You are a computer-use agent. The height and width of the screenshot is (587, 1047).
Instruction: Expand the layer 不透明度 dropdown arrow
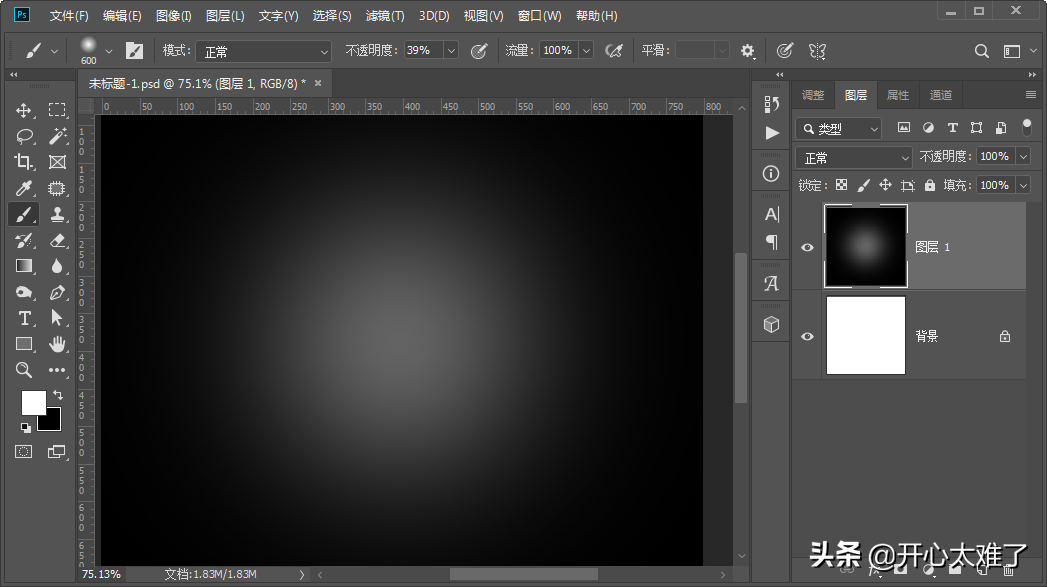click(1022, 157)
